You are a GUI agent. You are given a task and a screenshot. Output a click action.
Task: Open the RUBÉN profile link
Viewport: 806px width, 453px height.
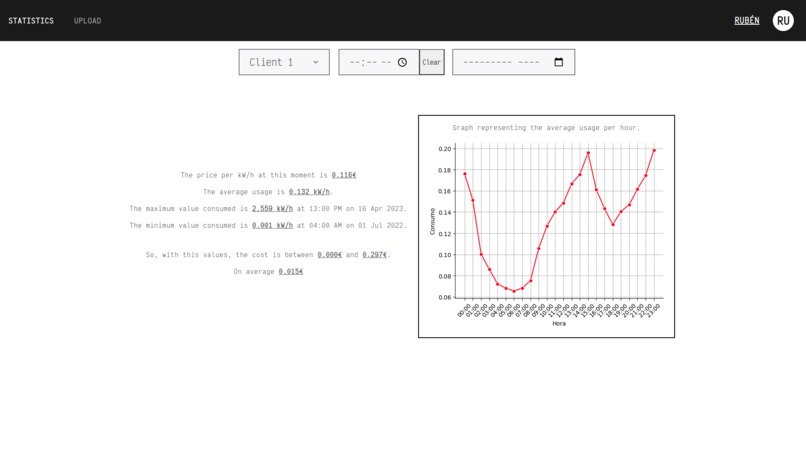coord(746,21)
